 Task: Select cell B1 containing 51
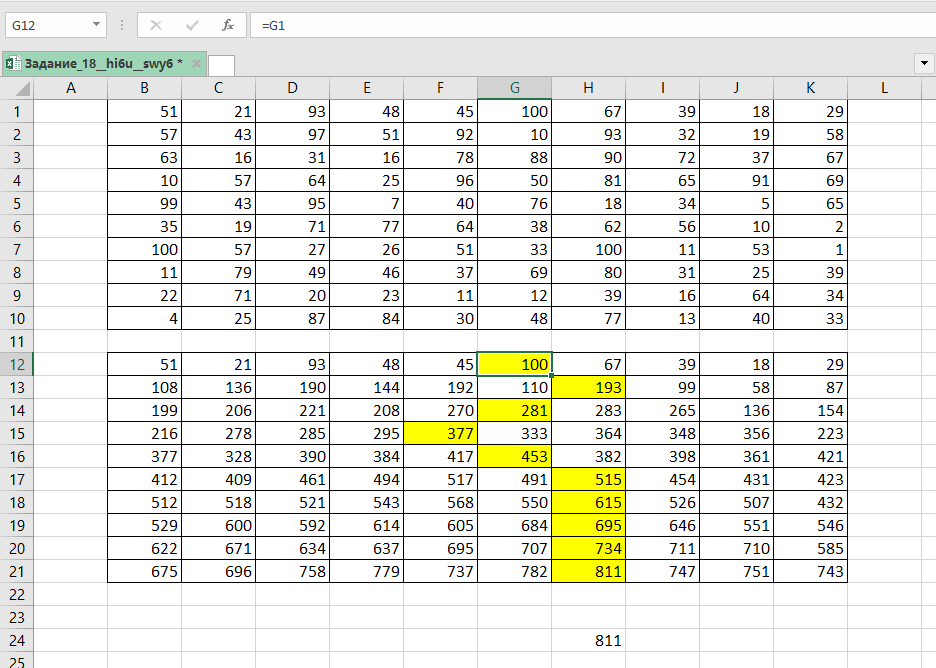144,111
